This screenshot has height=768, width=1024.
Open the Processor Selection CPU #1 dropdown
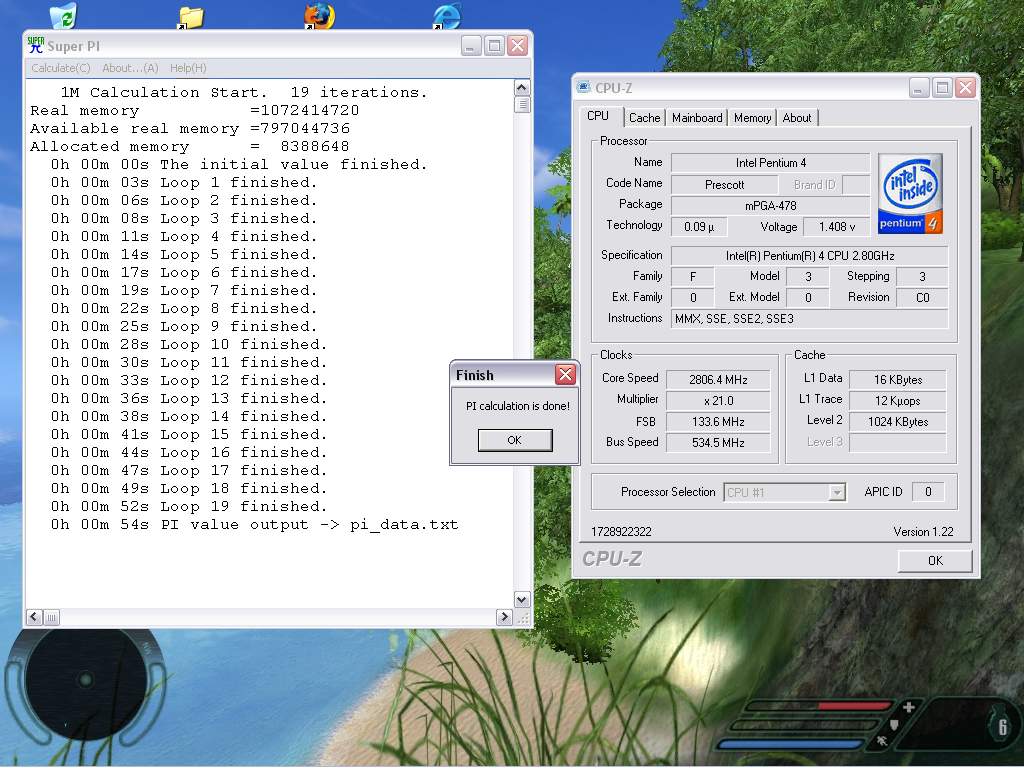tap(784, 492)
